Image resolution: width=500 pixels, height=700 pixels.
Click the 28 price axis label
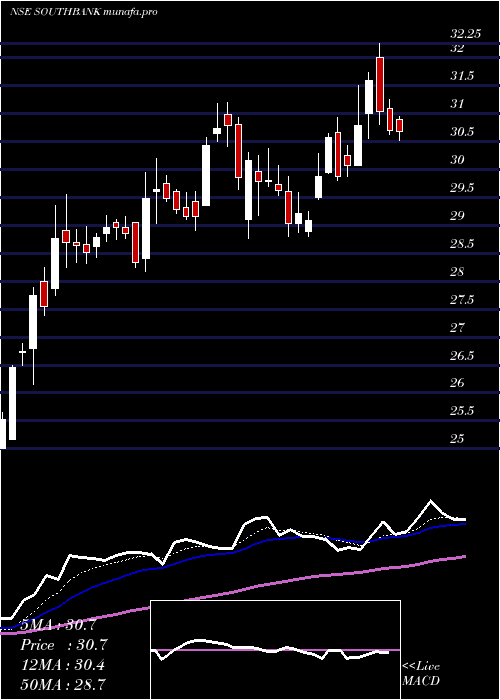[456, 272]
